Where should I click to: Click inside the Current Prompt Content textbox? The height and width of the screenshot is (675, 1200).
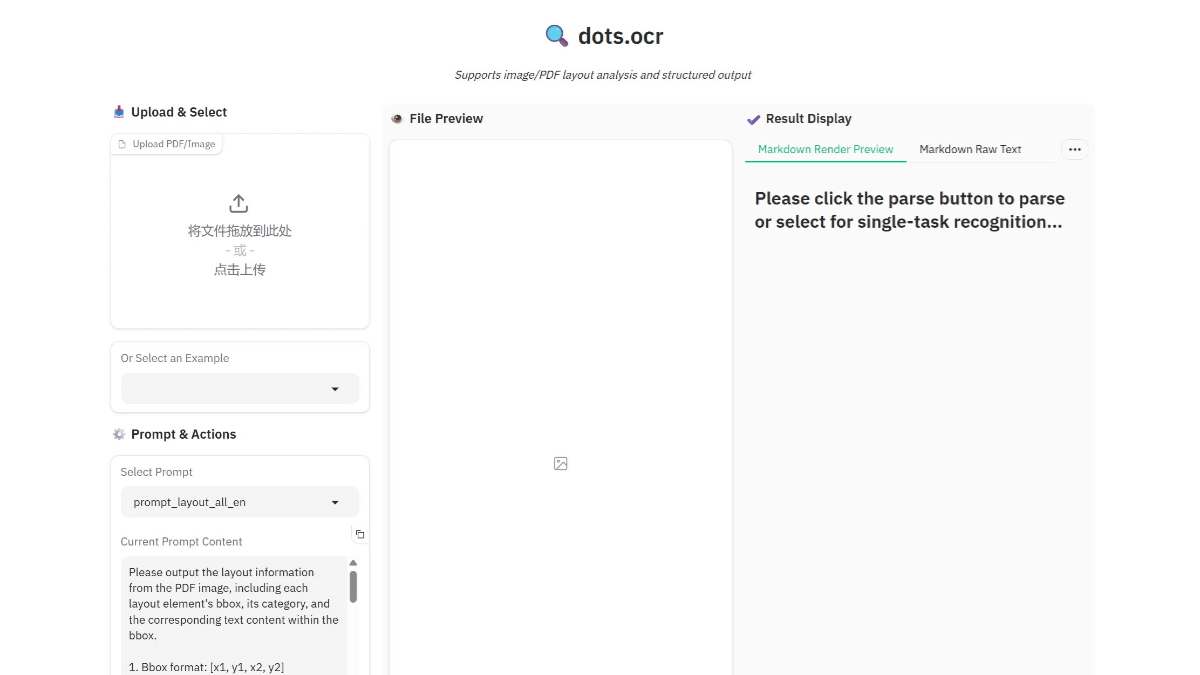point(234,615)
